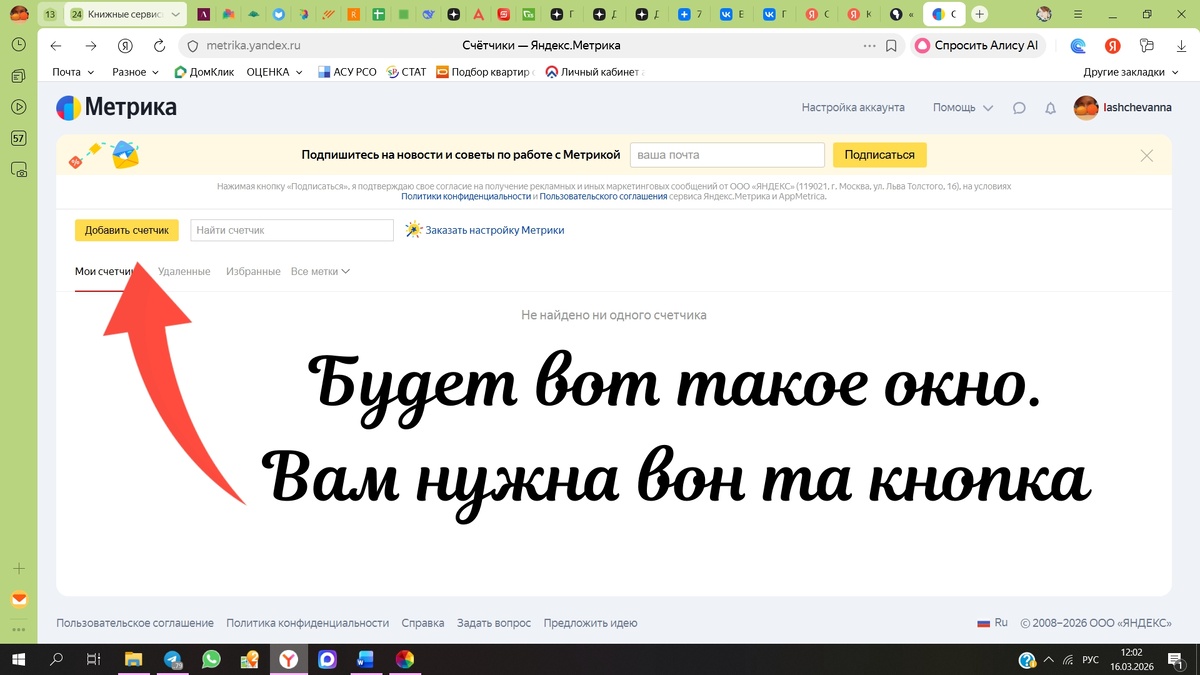Select the Избранные counters tab
This screenshot has height=675, width=1200.
[253, 270]
